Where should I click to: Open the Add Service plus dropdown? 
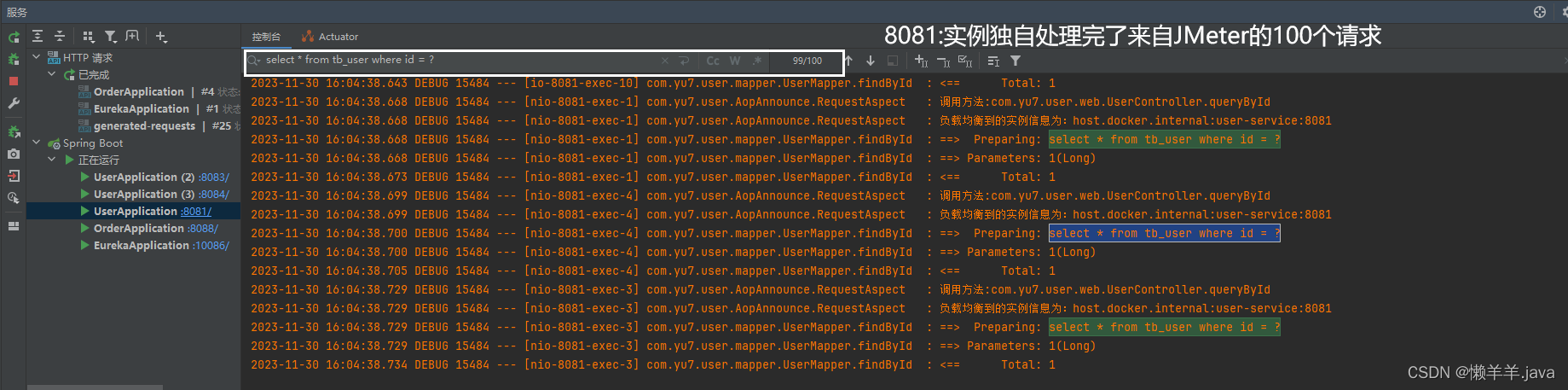tap(161, 36)
